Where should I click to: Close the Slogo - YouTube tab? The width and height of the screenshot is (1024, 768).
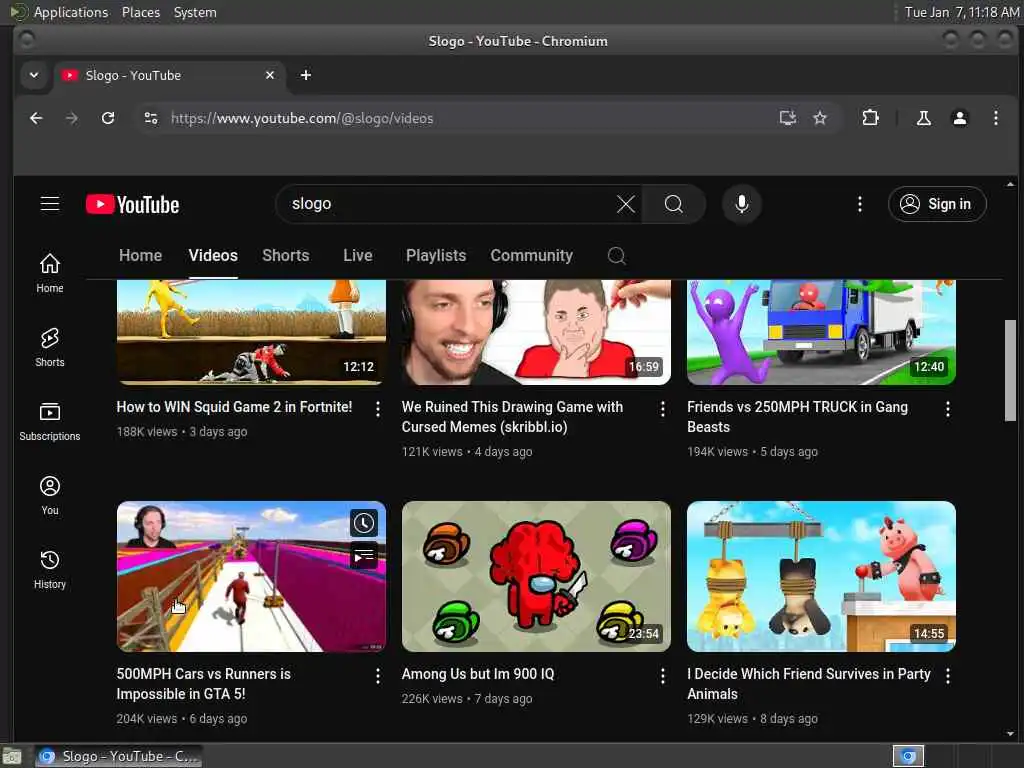270,75
